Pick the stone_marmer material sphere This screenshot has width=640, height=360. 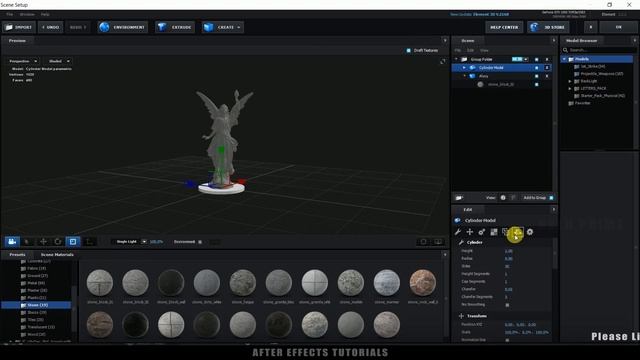point(387,282)
